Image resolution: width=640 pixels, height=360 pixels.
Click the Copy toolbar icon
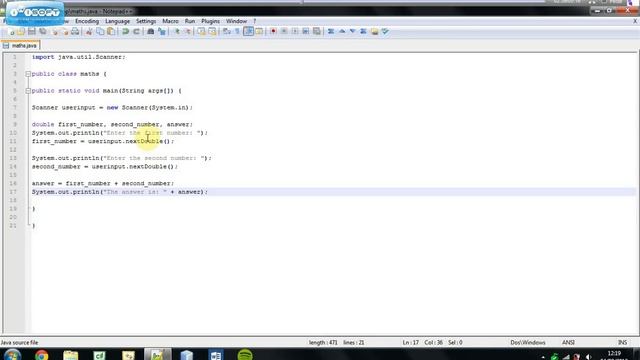tap(100, 31)
